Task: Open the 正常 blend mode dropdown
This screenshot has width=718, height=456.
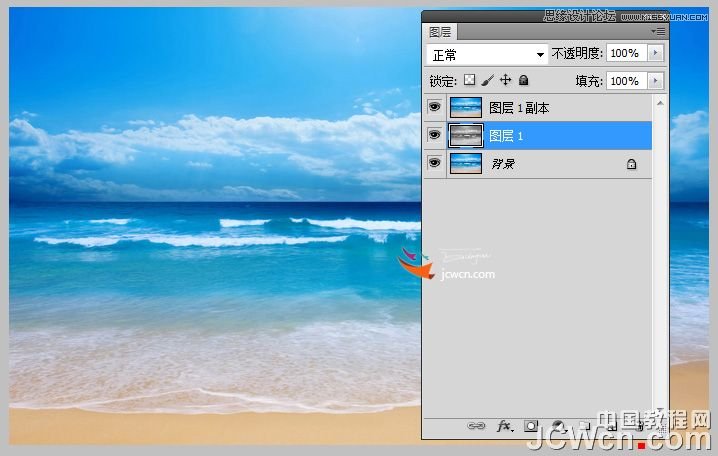Action: tap(487, 55)
